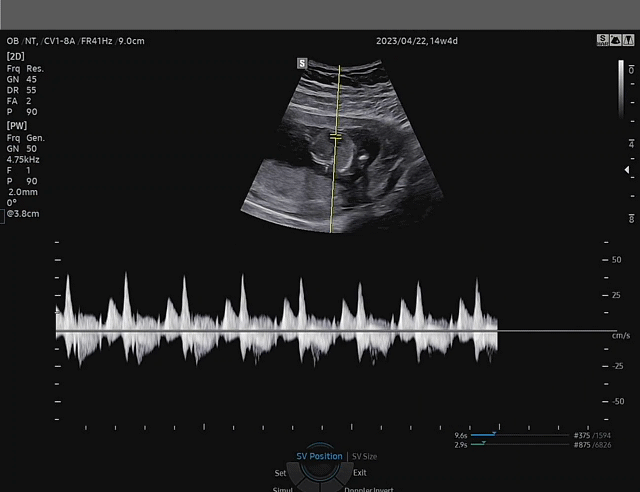Click the '8' depth scale marker
Viewport: 640px width, 492px height.
click(x=631, y=219)
